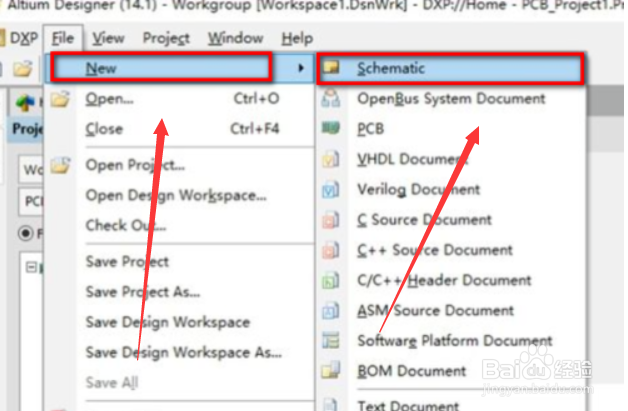Viewport: 628px width, 411px height.
Task: Click the folder icon beside Open...
Action: click(60, 99)
